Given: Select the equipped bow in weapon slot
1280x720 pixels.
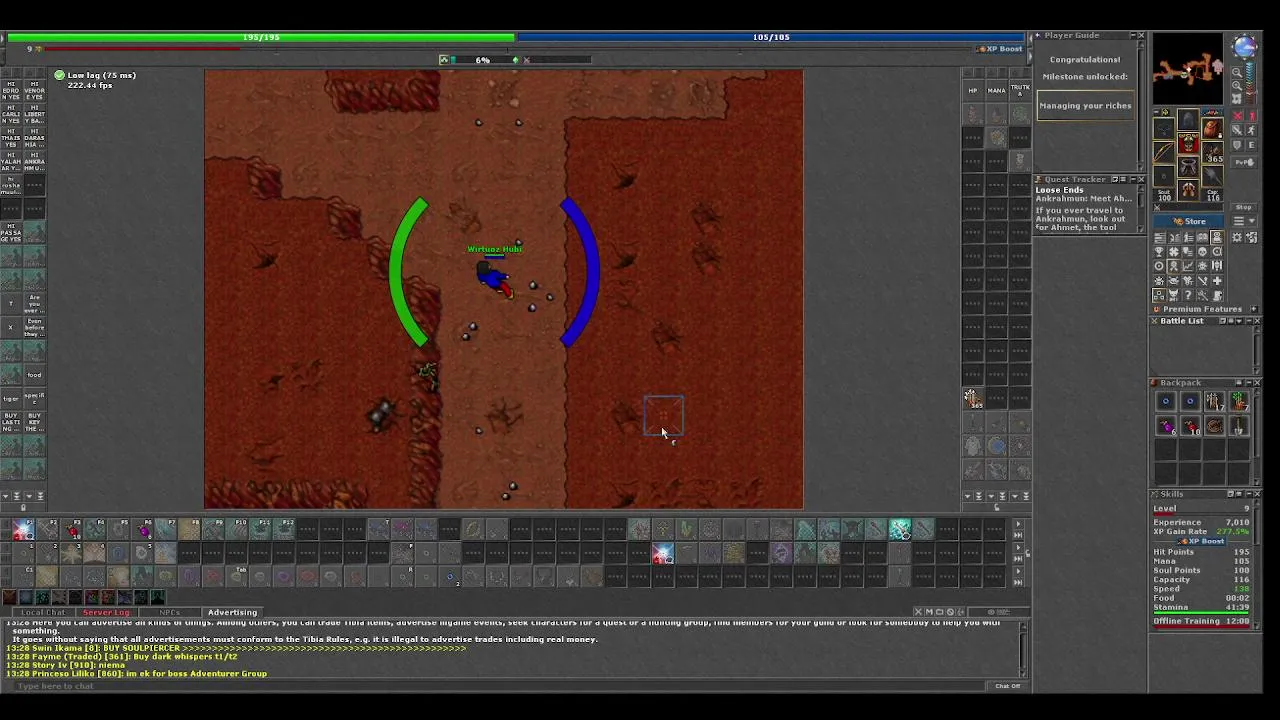Looking at the screenshot, I should coord(1163,152).
